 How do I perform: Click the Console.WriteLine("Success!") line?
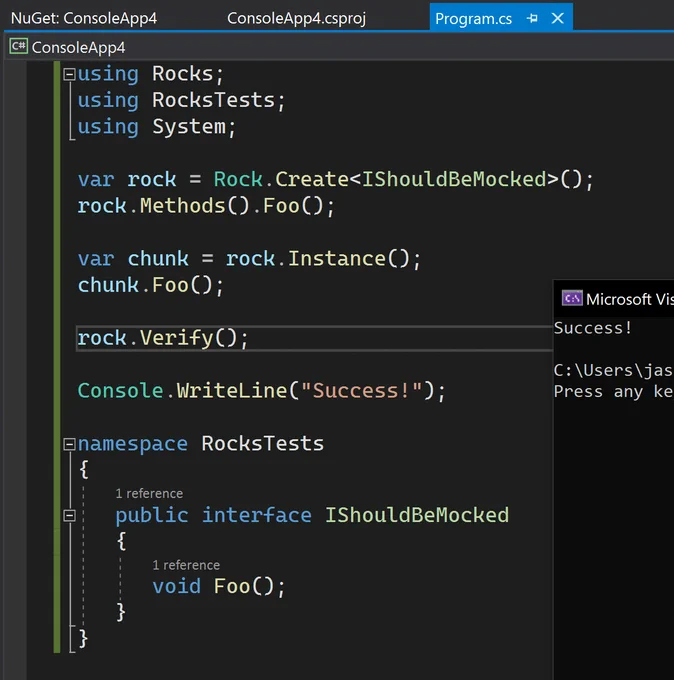[x=262, y=391]
